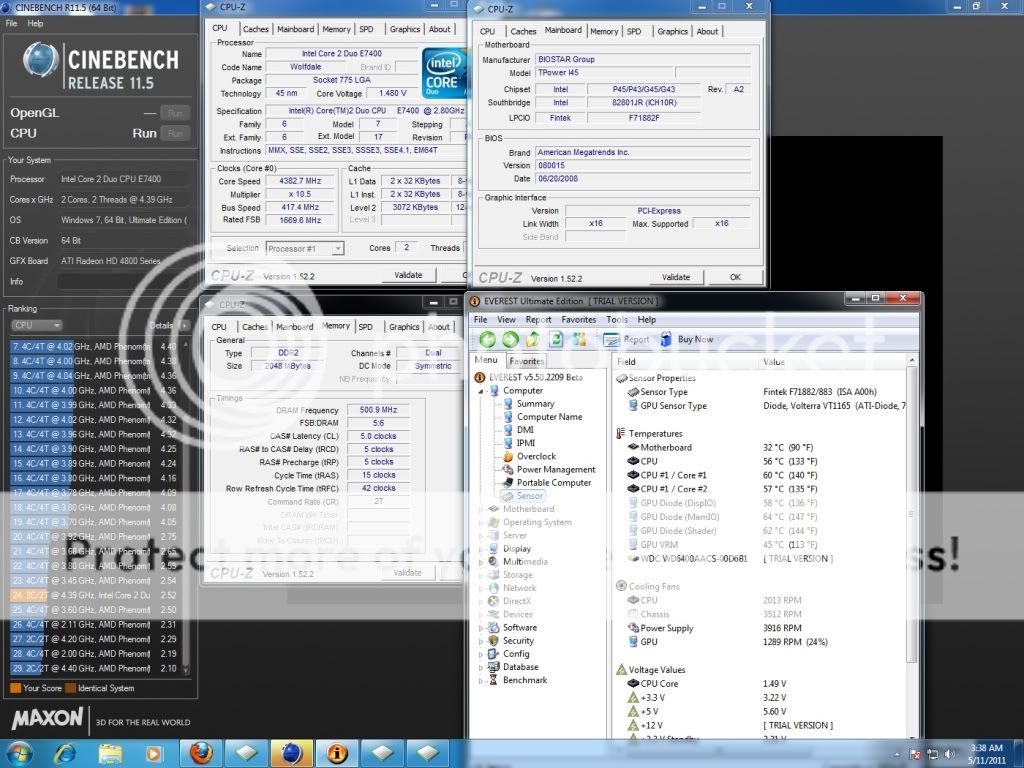
Task: Click Cinebench ranking list scrollbar
Action: point(186,507)
